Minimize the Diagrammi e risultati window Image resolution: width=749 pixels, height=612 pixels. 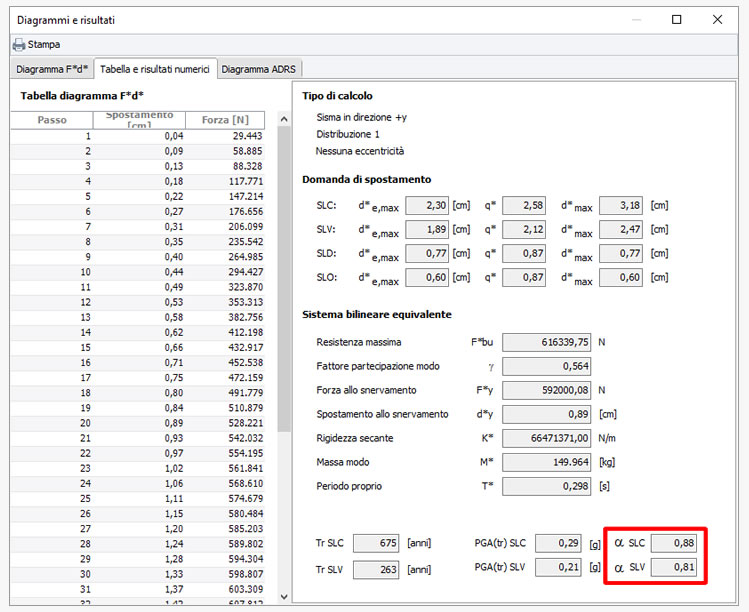click(636, 19)
